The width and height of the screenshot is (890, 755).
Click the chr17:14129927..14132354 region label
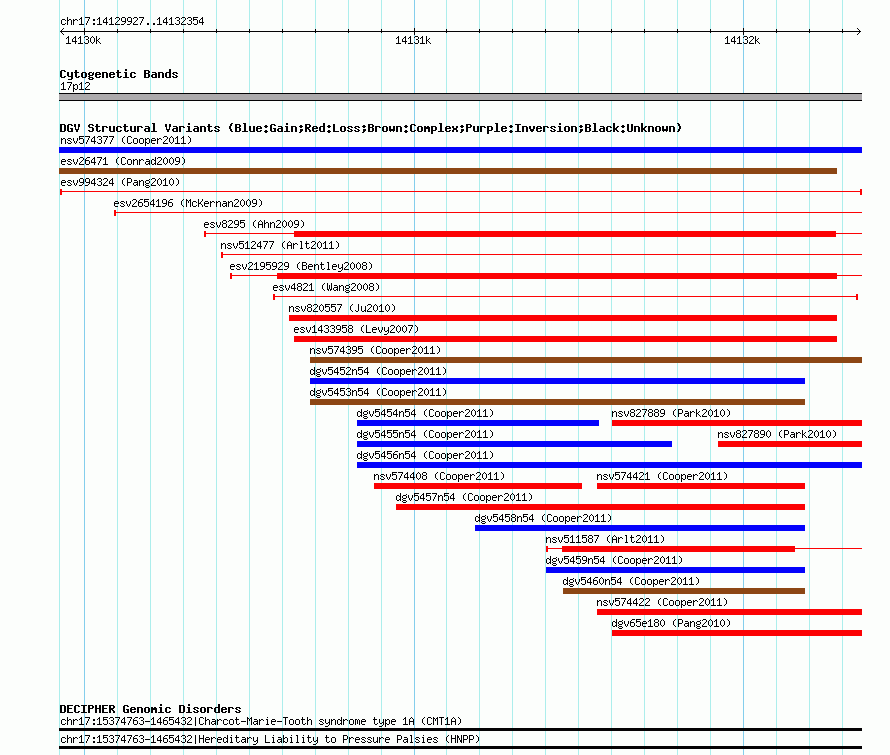[x=132, y=22]
